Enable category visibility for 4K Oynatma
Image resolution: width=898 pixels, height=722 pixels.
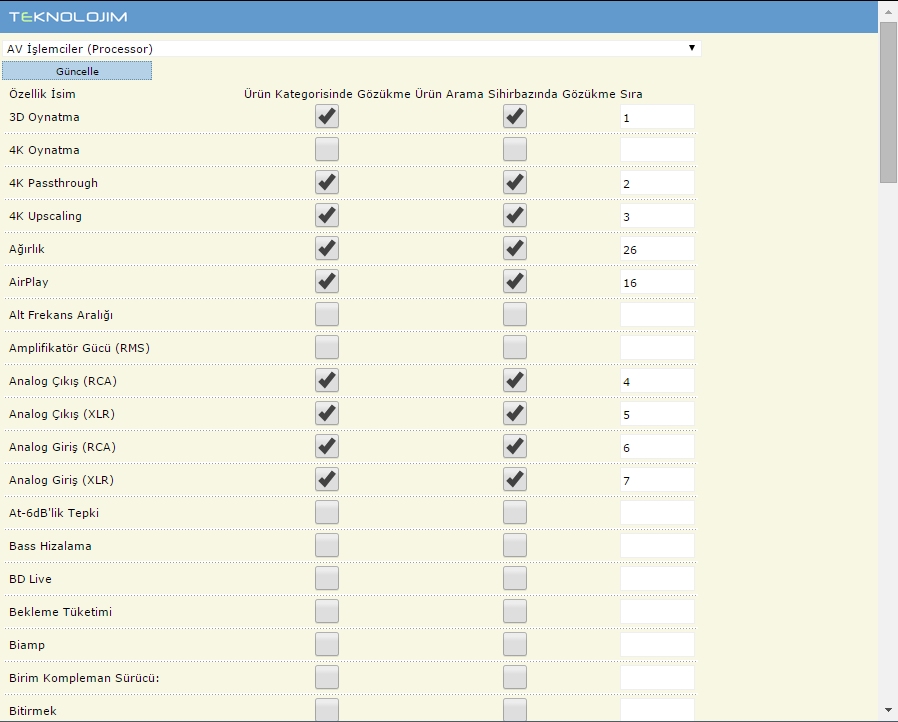pyautogui.click(x=326, y=149)
